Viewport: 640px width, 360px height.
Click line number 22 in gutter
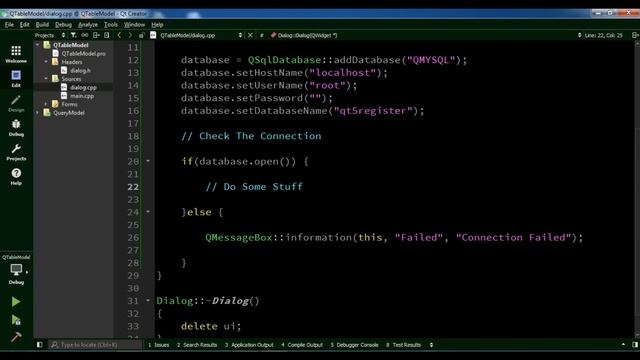click(x=133, y=187)
